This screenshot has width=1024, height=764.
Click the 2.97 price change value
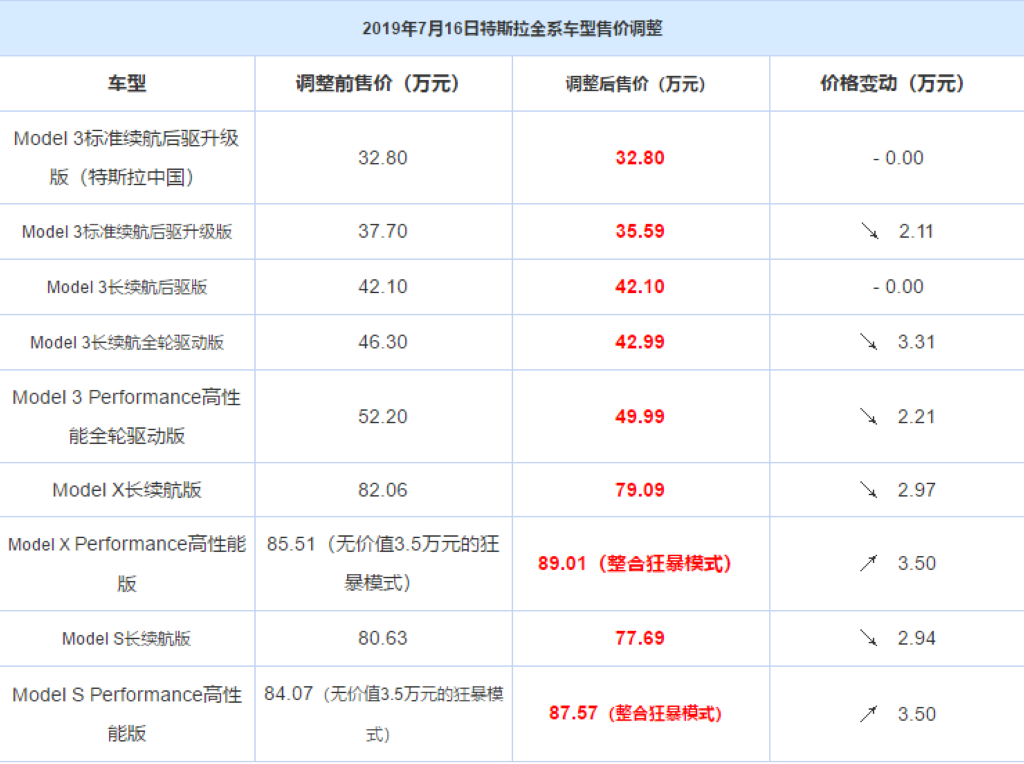916,490
